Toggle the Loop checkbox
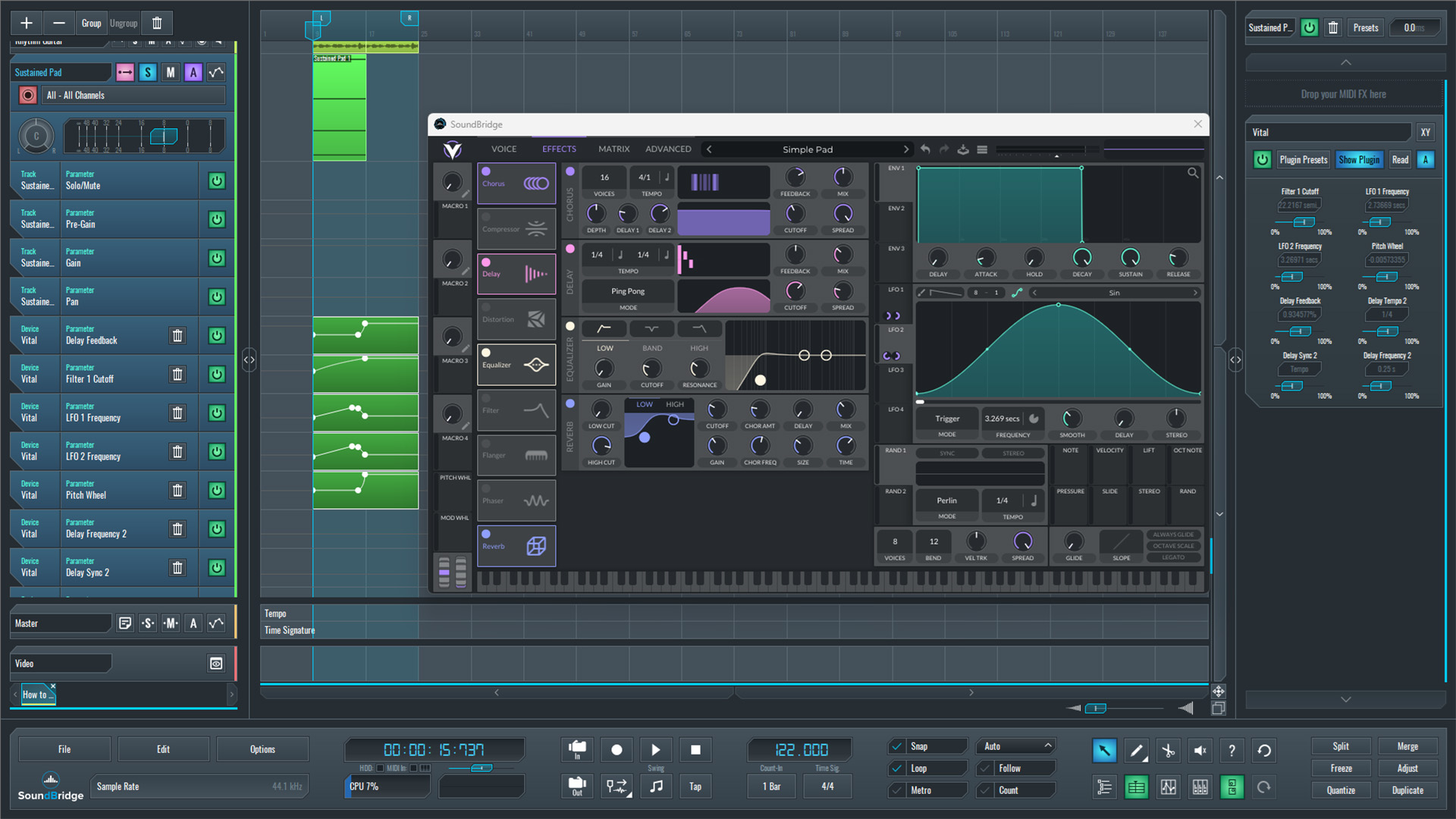 pos(897,768)
